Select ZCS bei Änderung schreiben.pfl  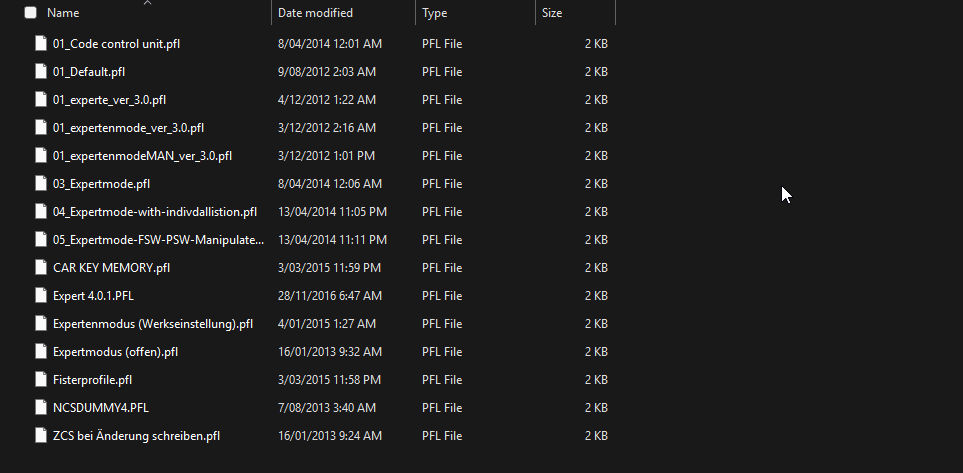[136, 436]
